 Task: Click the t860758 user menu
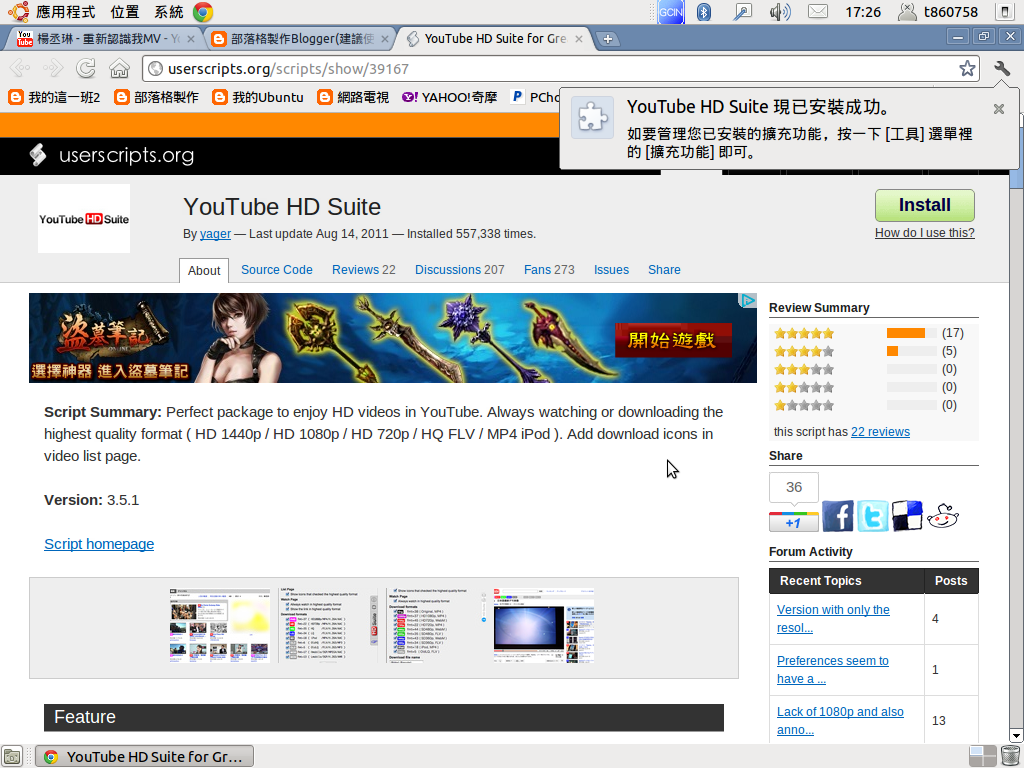coord(938,12)
